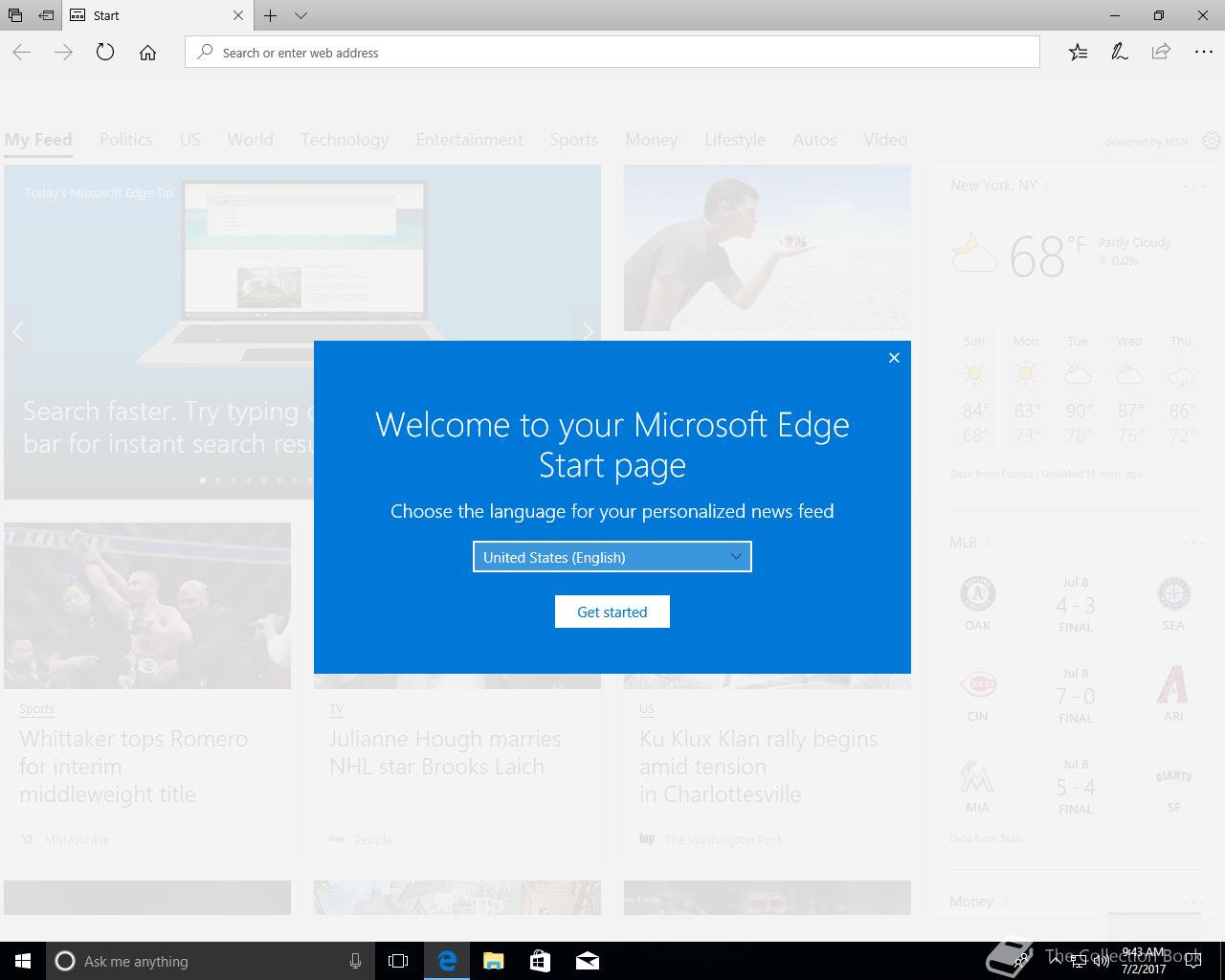This screenshot has width=1225, height=980.
Task: Focus the Search or enter web address box
Action: pos(612,53)
